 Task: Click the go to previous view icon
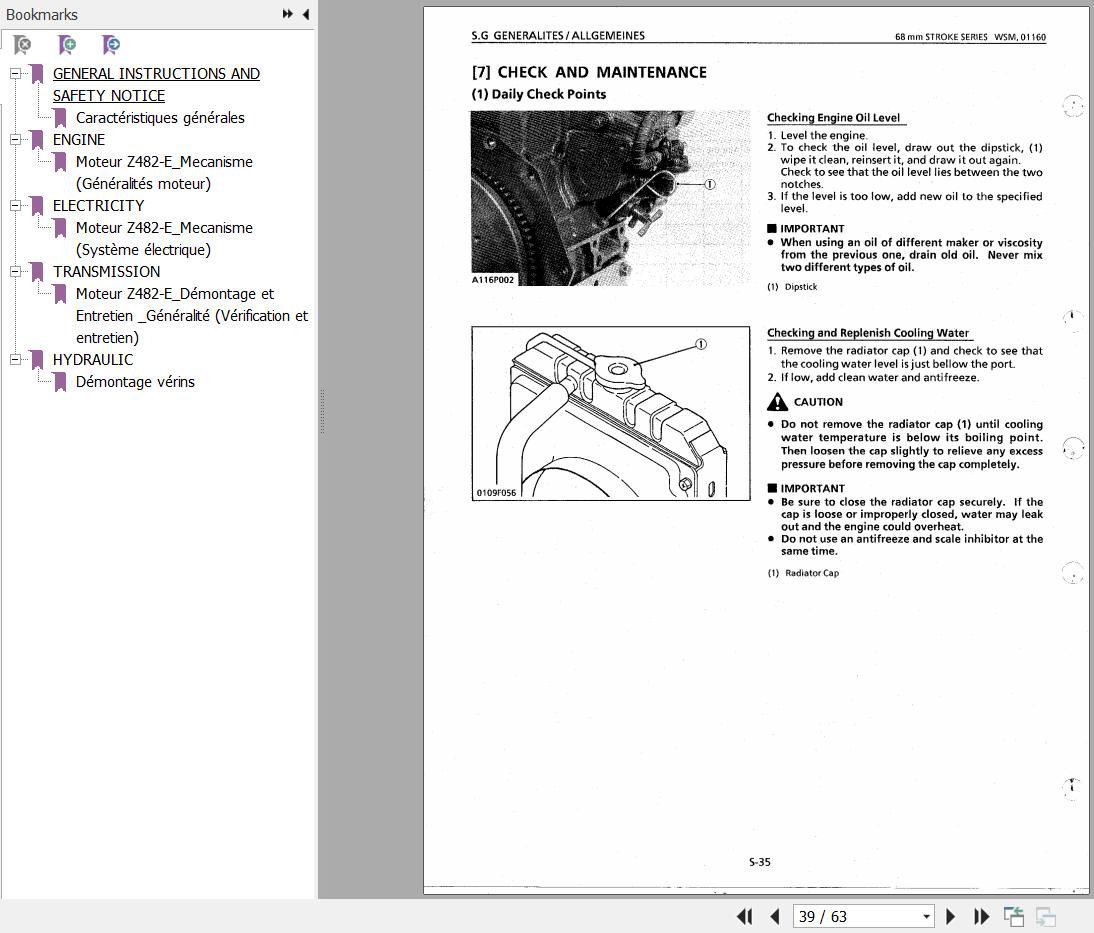(x=1014, y=916)
